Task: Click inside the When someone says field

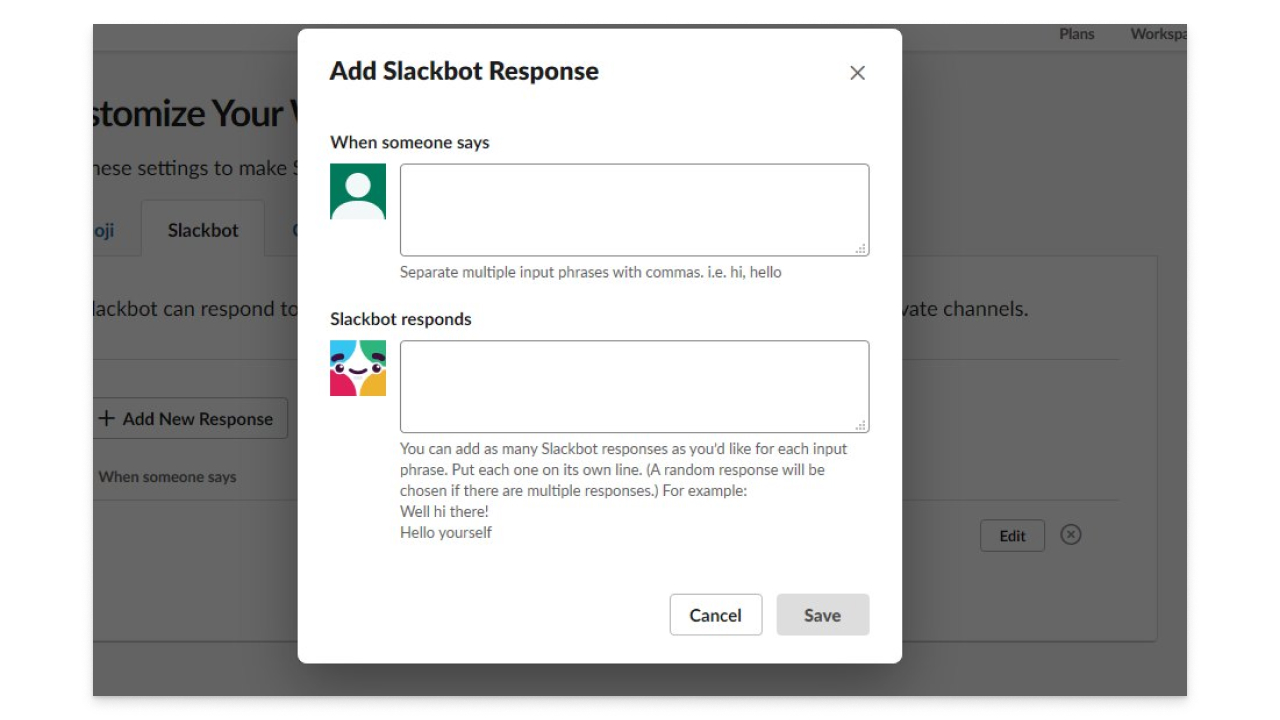Action: 635,205
